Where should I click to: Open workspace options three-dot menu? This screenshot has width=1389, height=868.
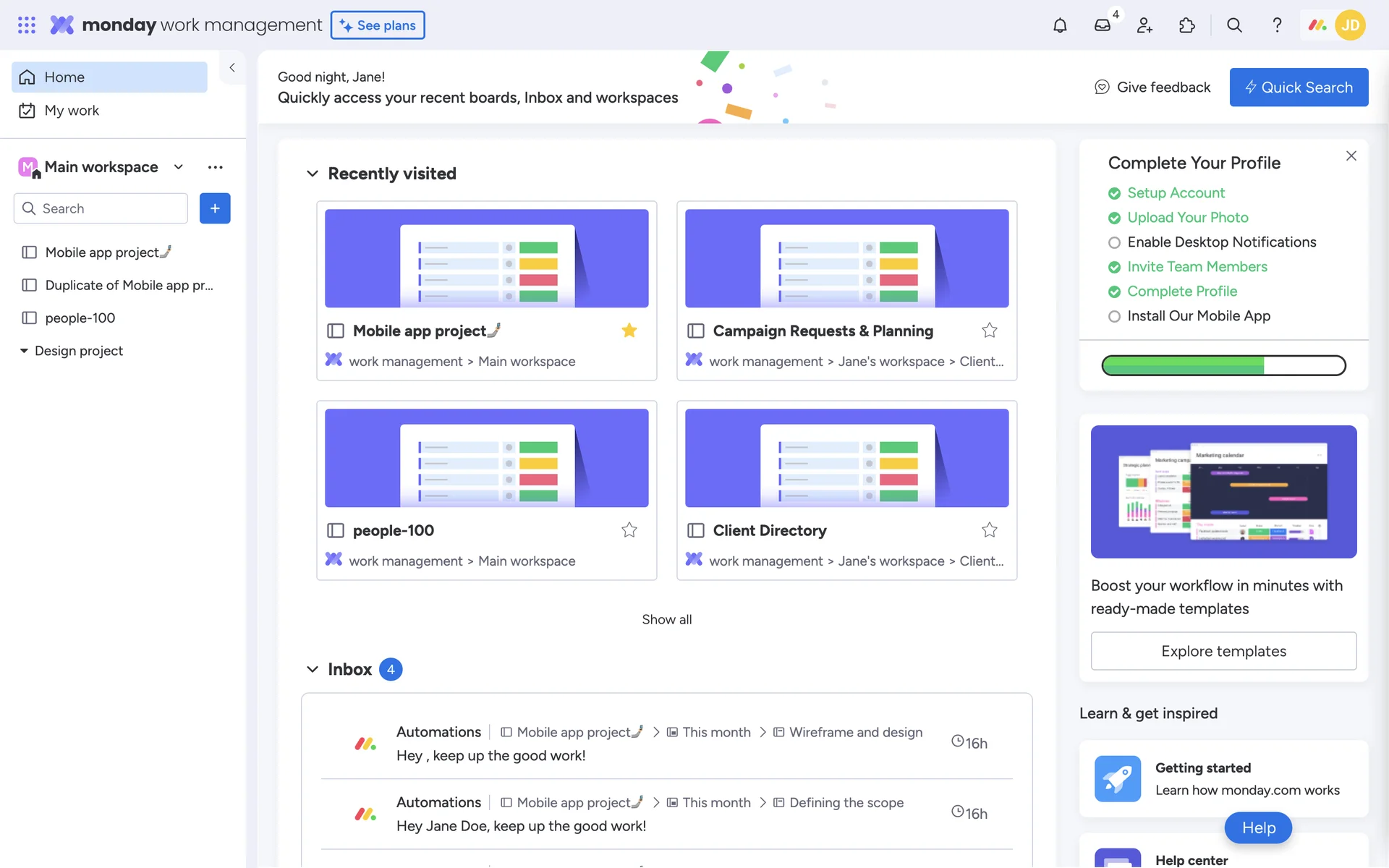click(x=215, y=167)
